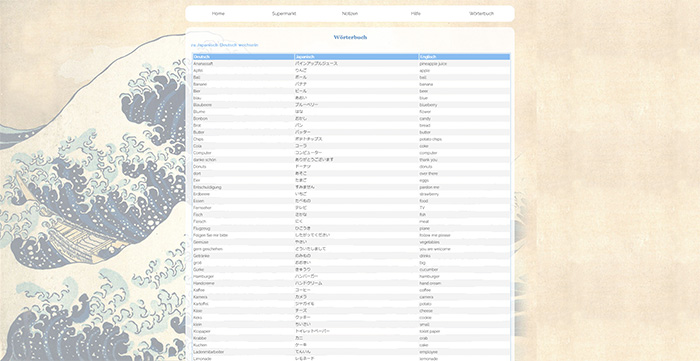The height and width of the screenshot is (361, 700).
Task: Click the English word 'employee'
Action: click(x=428, y=352)
